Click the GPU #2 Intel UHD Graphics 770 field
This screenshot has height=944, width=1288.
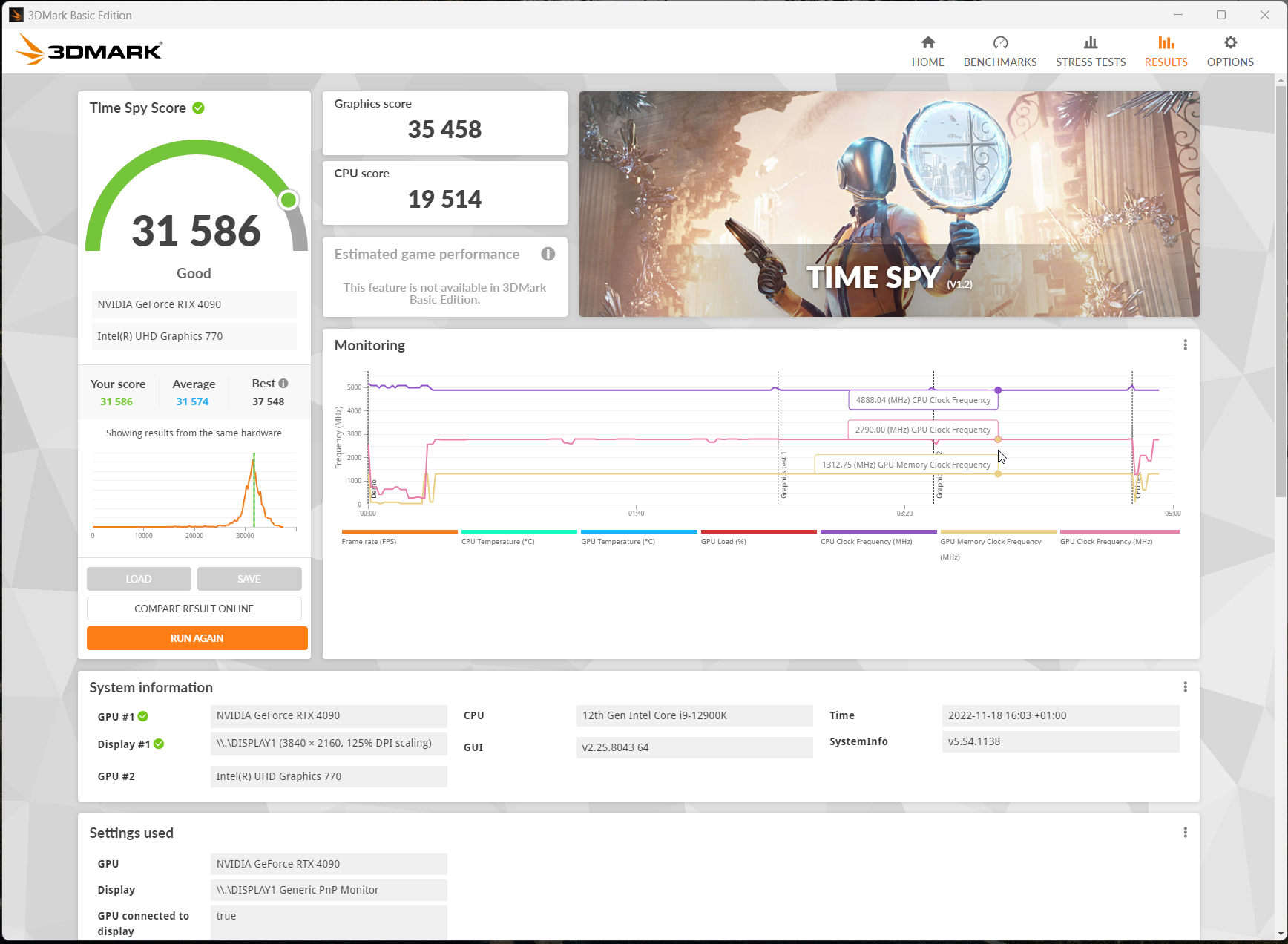[329, 776]
